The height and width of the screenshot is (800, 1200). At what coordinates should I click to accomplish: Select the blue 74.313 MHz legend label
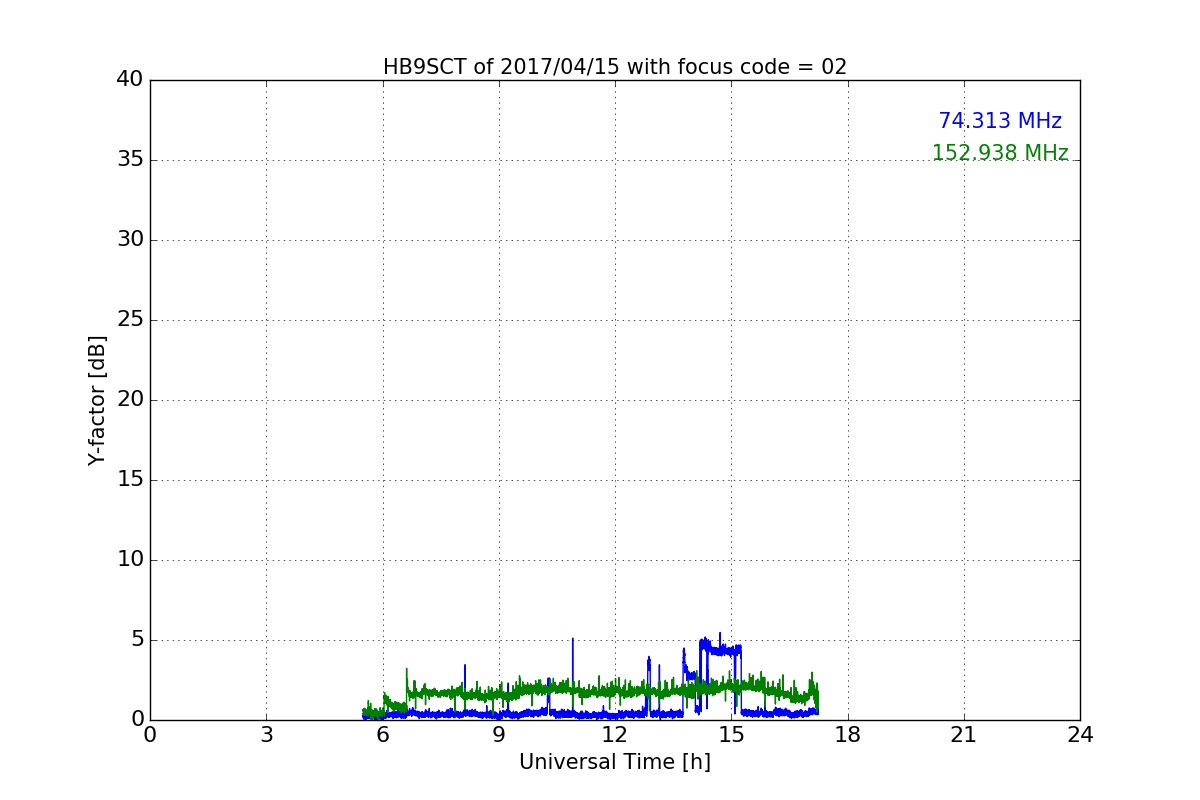point(1000,121)
